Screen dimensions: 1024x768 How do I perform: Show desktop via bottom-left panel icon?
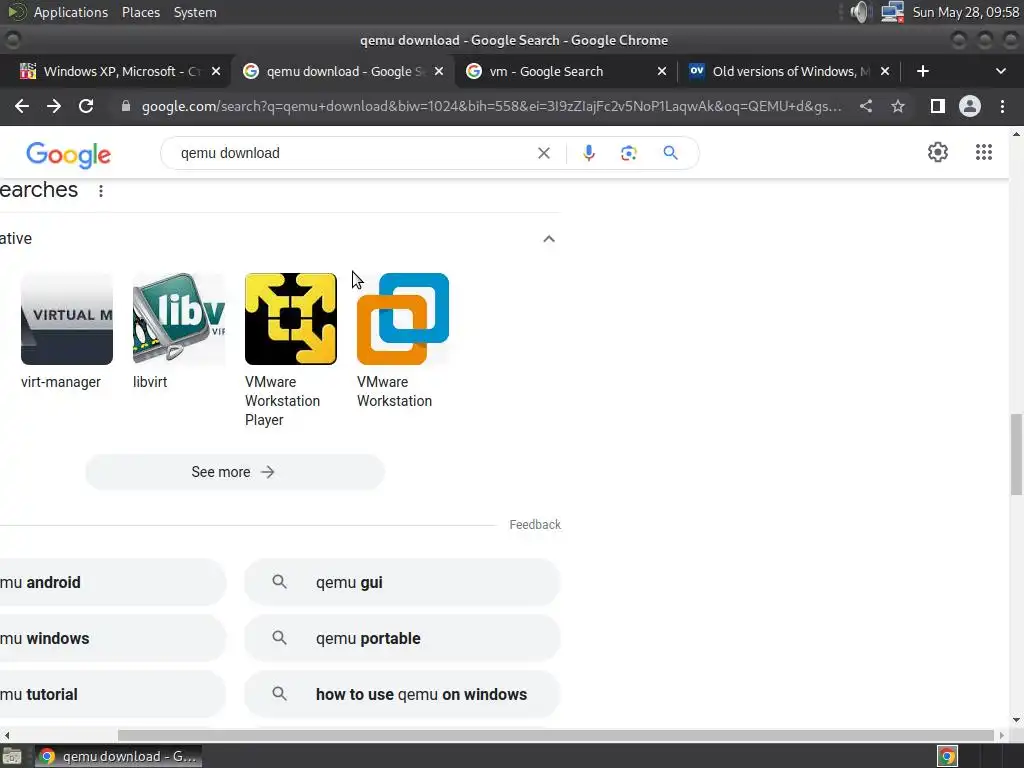12,756
